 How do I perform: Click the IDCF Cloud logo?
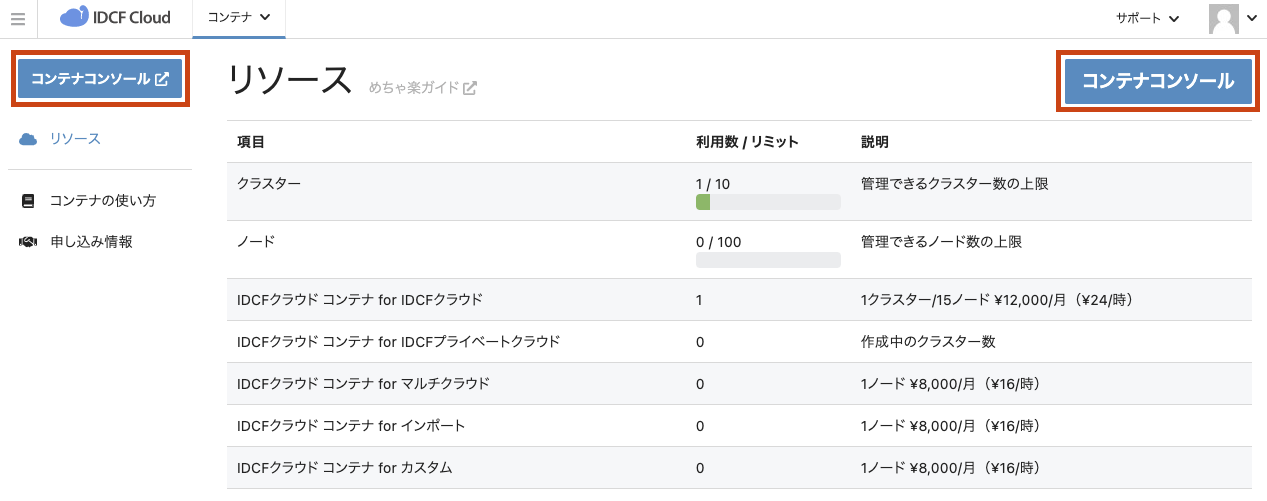point(115,18)
